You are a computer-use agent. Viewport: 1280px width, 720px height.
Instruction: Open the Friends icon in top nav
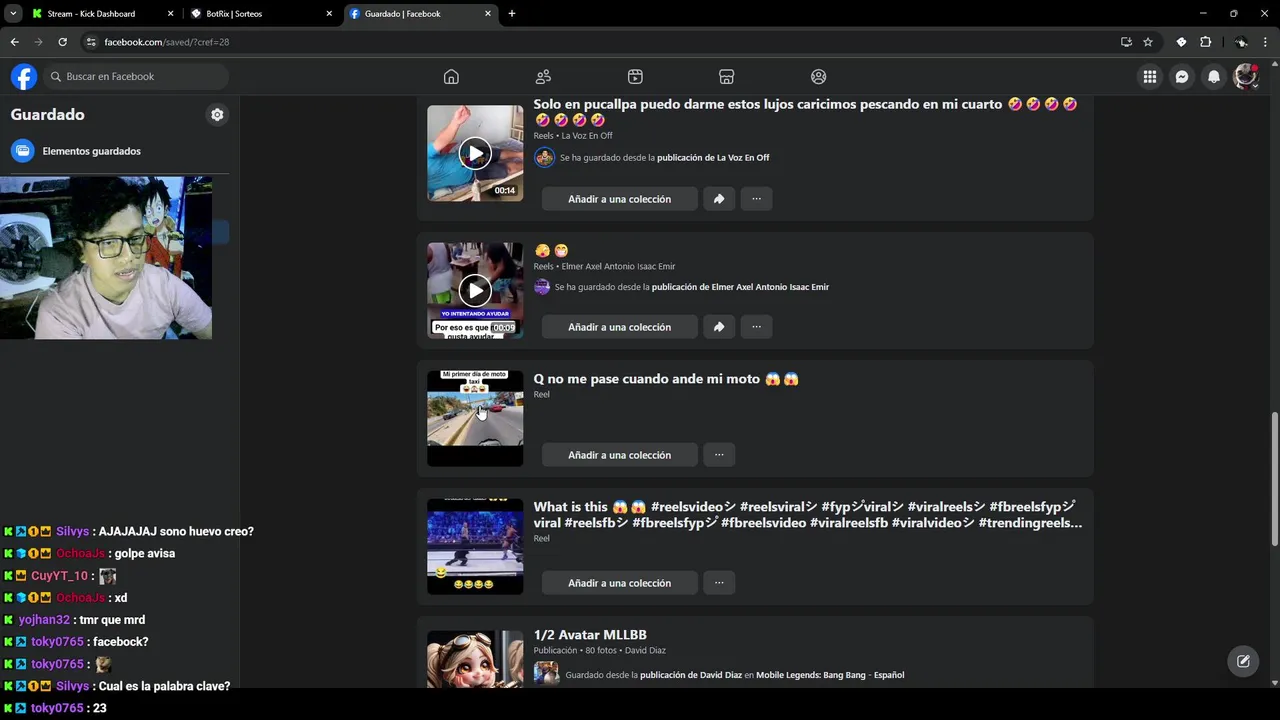click(543, 77)
